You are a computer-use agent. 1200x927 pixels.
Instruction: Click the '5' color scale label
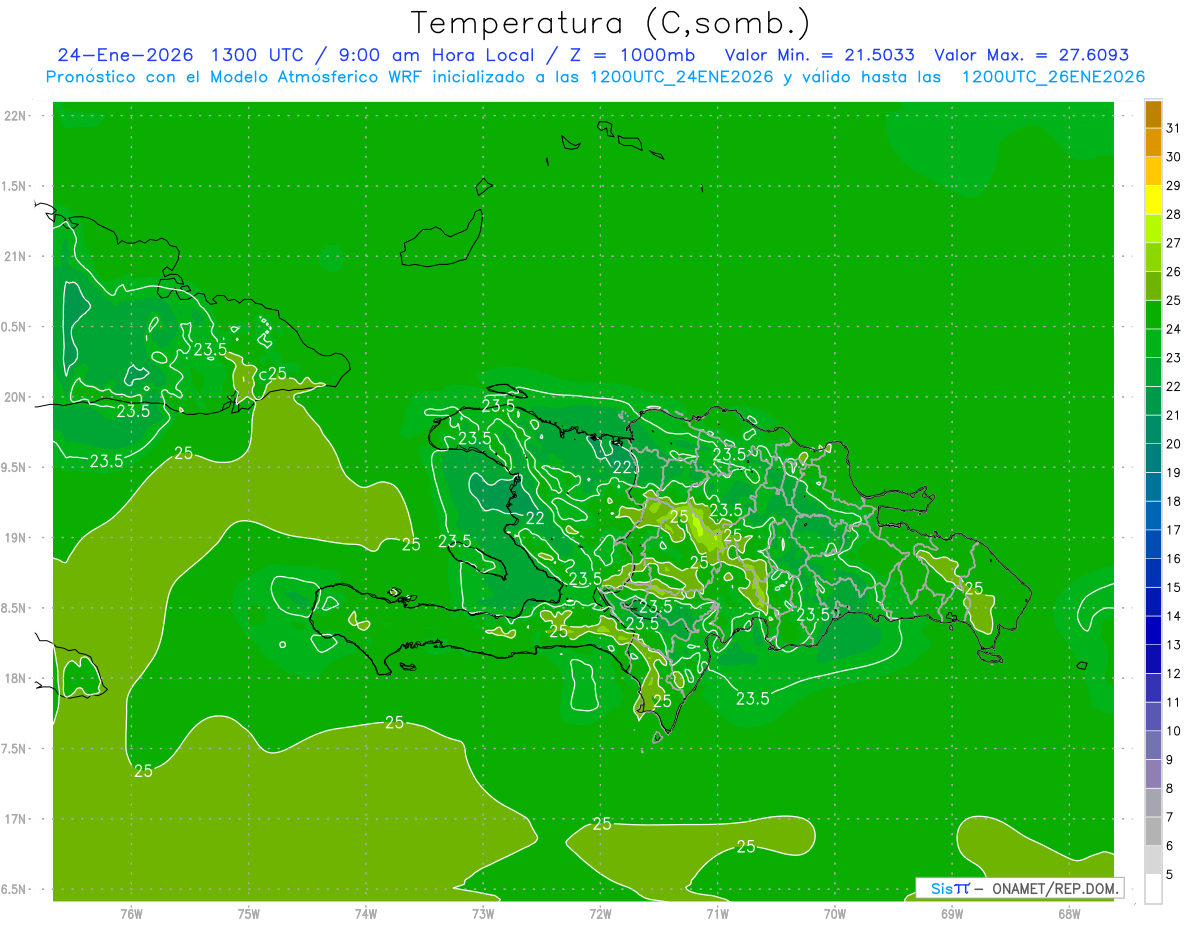coord(1170,875)
